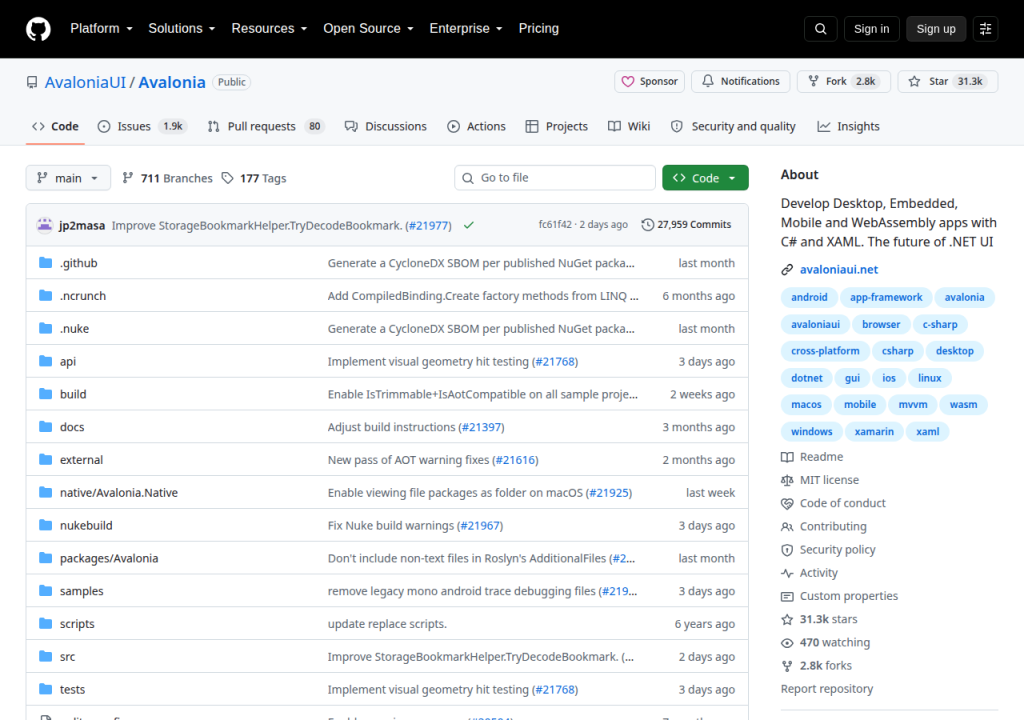Switch to the Pull requests tab
Viewport: 1024px width, 720px height.
coord(266,126)
